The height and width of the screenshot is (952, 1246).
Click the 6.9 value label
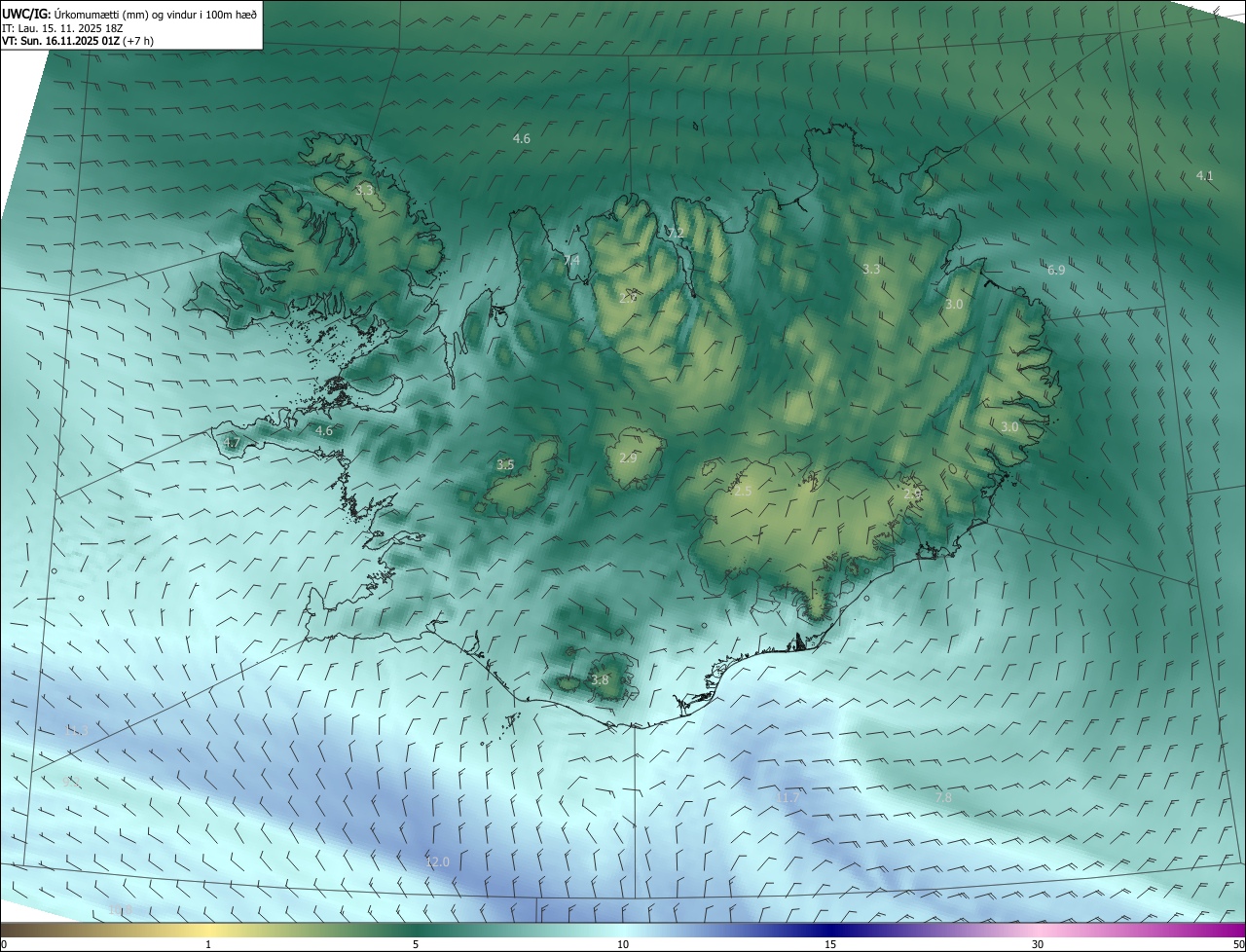tap(1056, 270)
